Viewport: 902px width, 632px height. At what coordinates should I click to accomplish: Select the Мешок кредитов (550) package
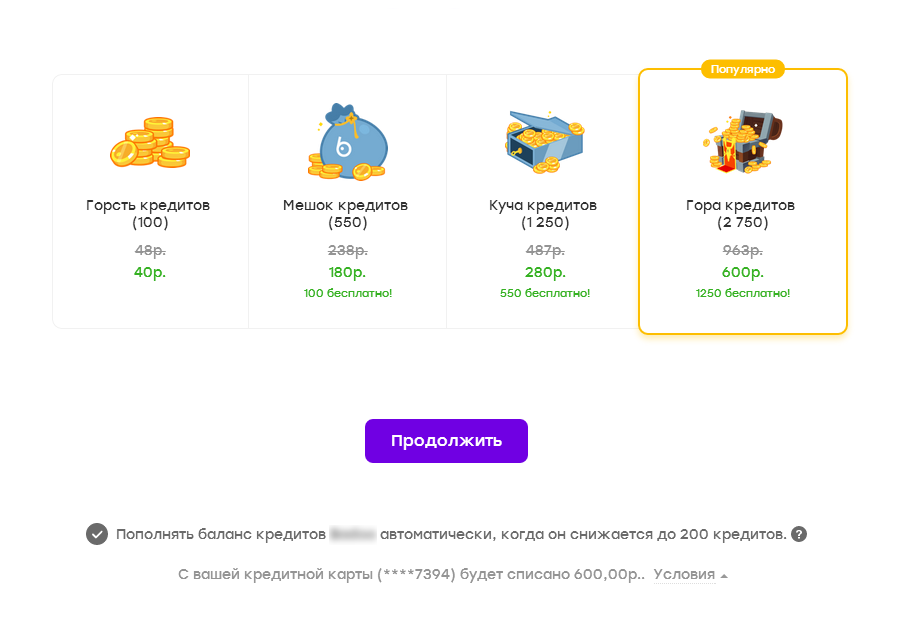point(346,213)
